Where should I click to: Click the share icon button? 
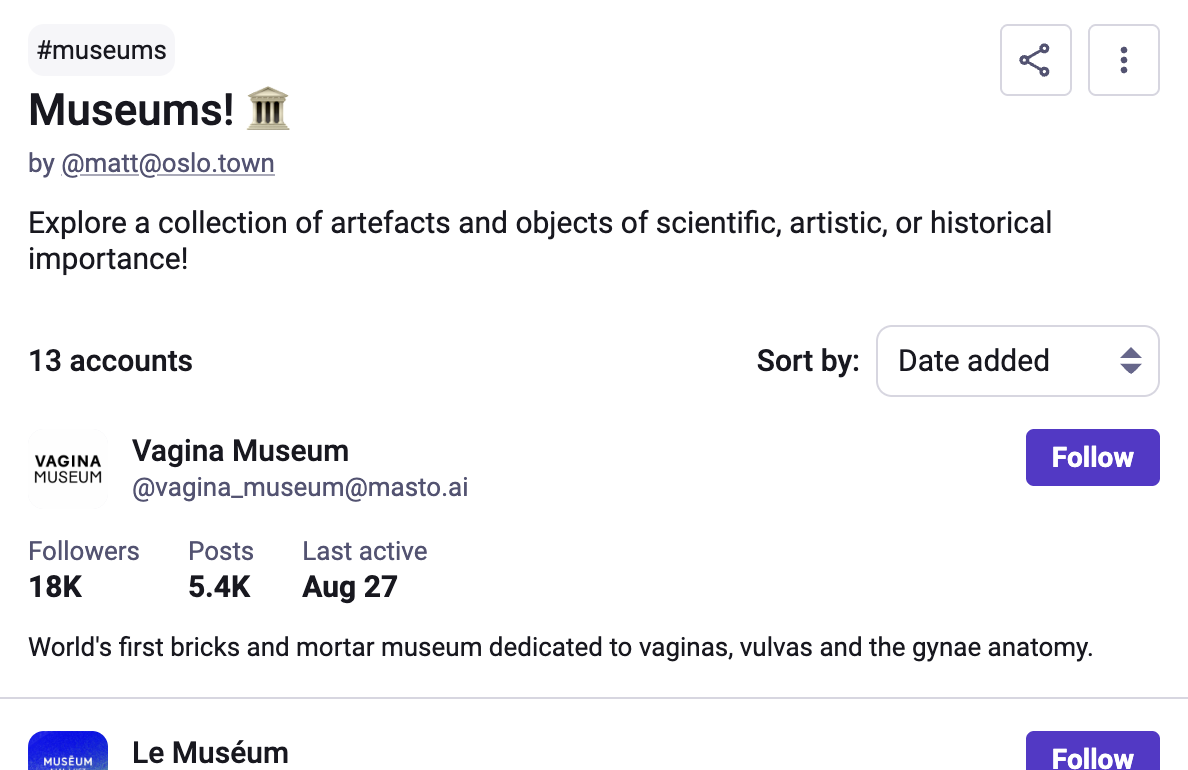coord(1035,60)
